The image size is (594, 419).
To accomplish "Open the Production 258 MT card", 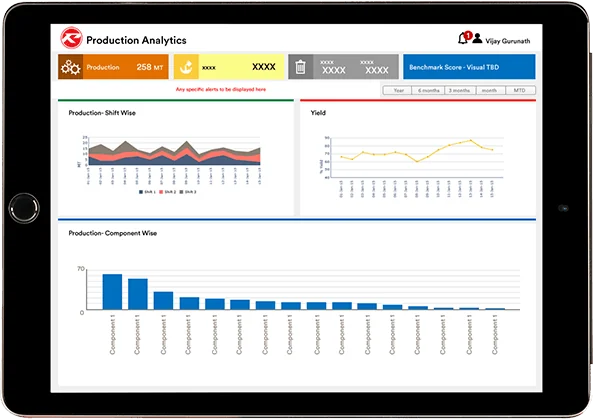I will [x=113, y=67].
